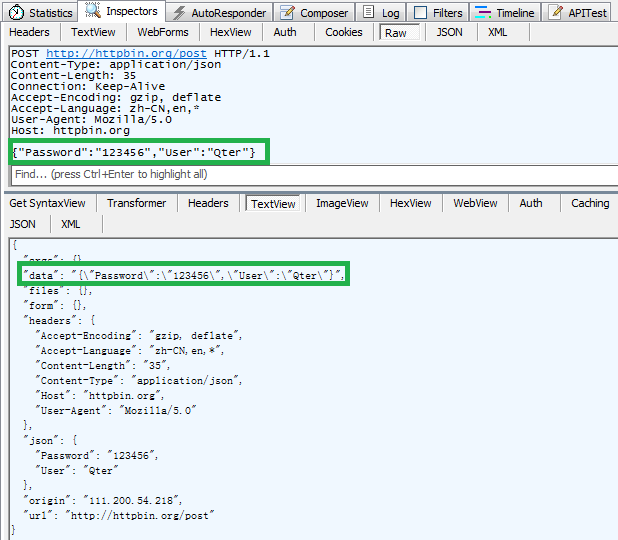Open the response XML tab

pyautogui.click(x=71, y=224)
